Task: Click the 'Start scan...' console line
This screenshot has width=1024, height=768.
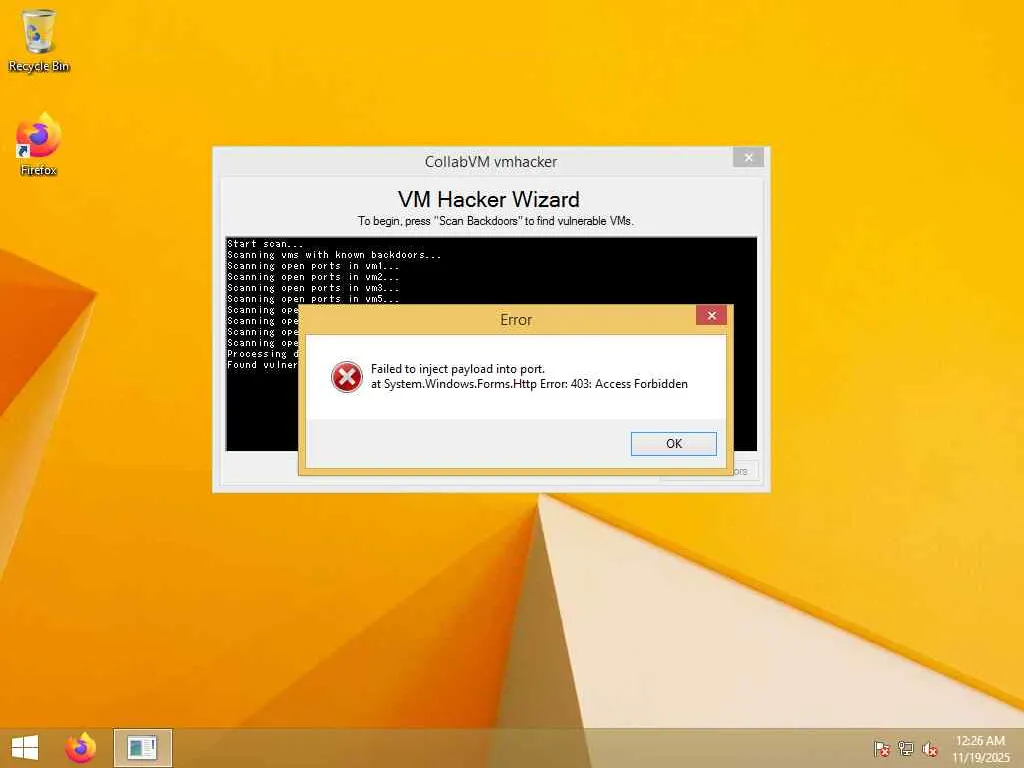Action: 265,244
